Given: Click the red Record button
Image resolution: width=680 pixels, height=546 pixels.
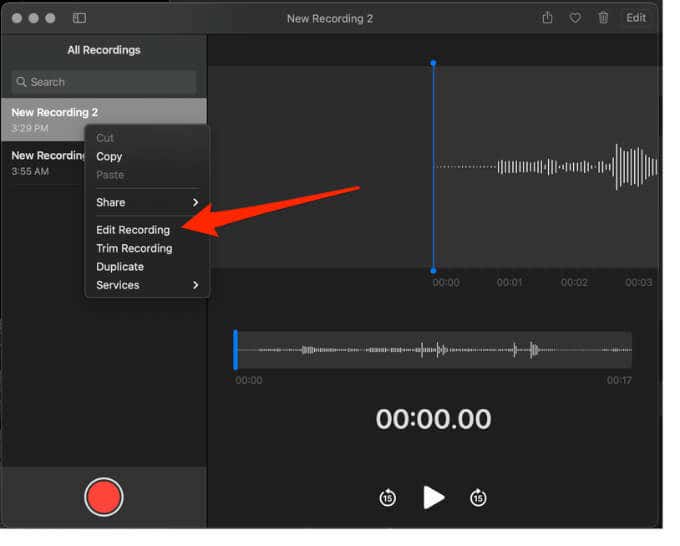Looking at the screenshot, I should coord(103,497).
